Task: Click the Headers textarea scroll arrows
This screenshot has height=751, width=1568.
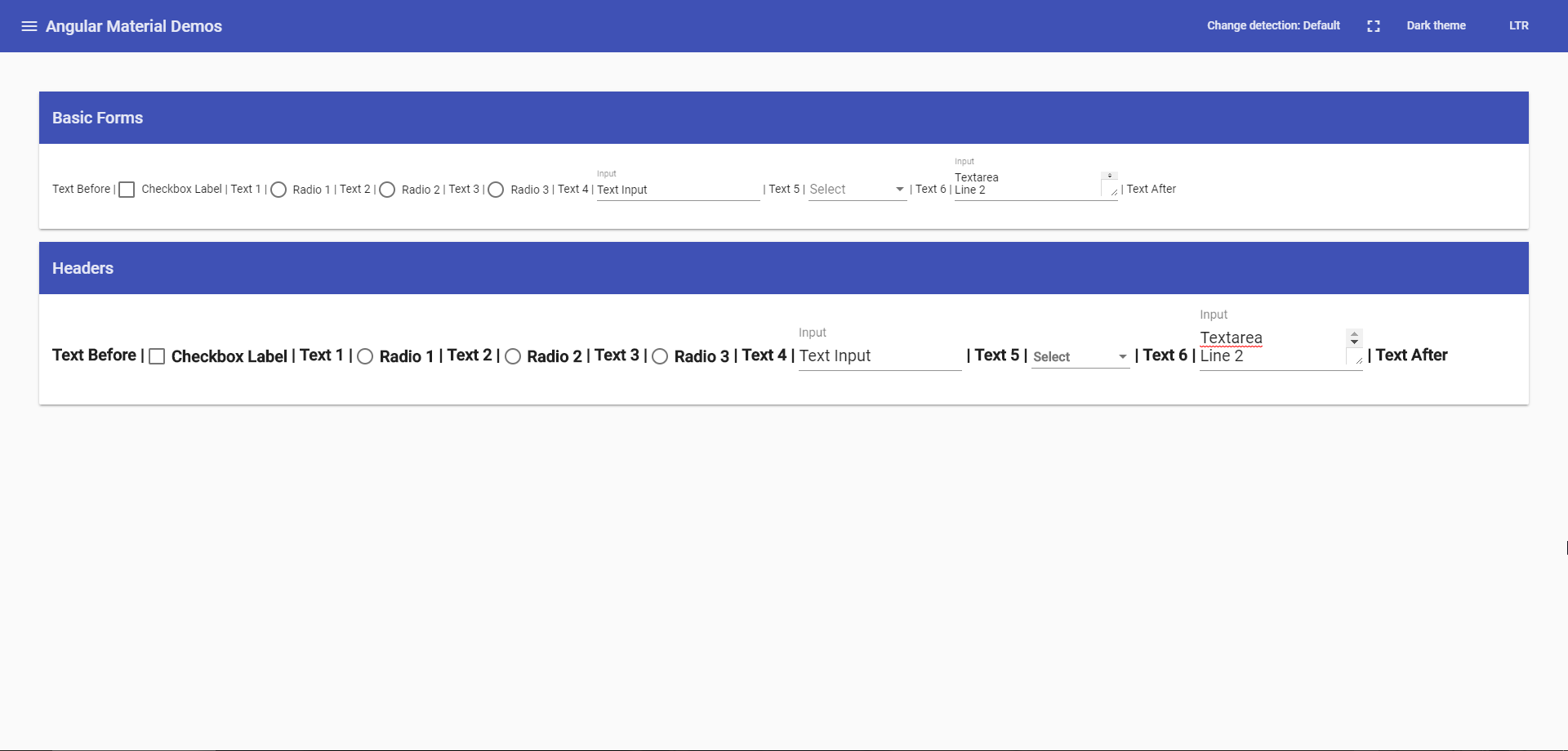Action: click(1354, 338)
